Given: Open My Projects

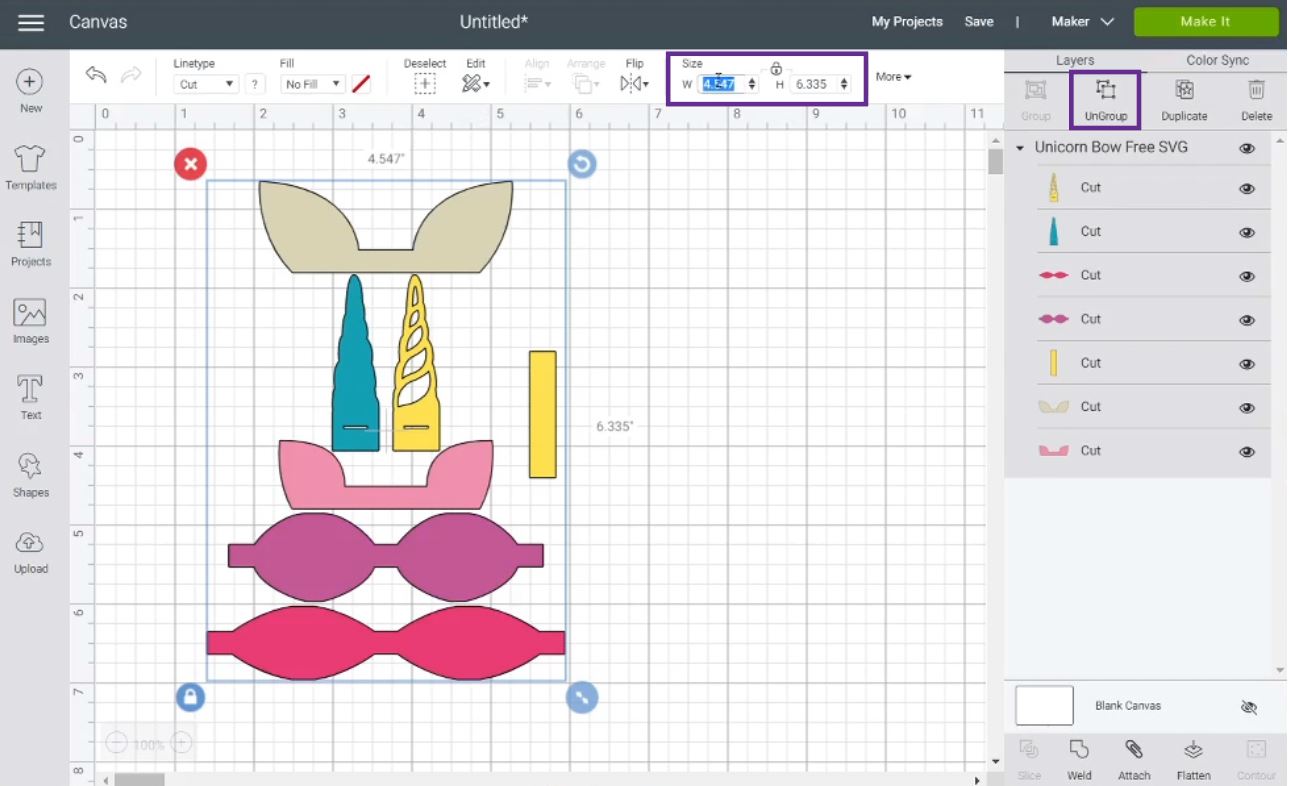Looking at the screenshot, I should 907,22.
